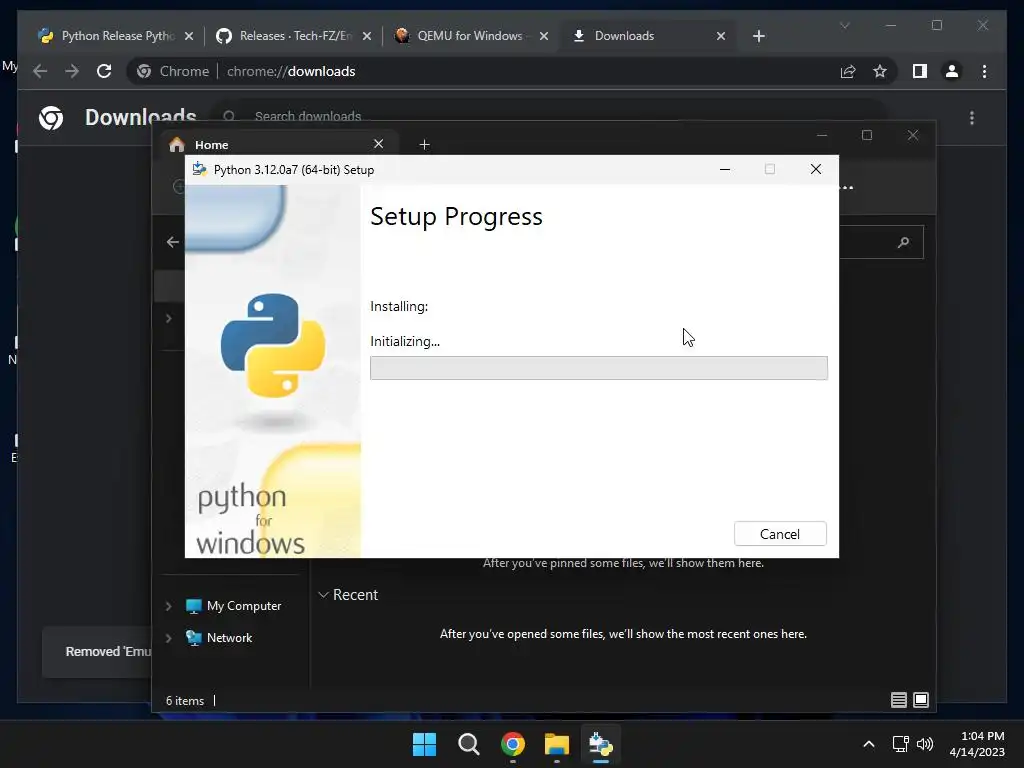The width and height of the screenshot is (1024, 768).
Task: Open volume control tray icon
Action: (925, 744)
